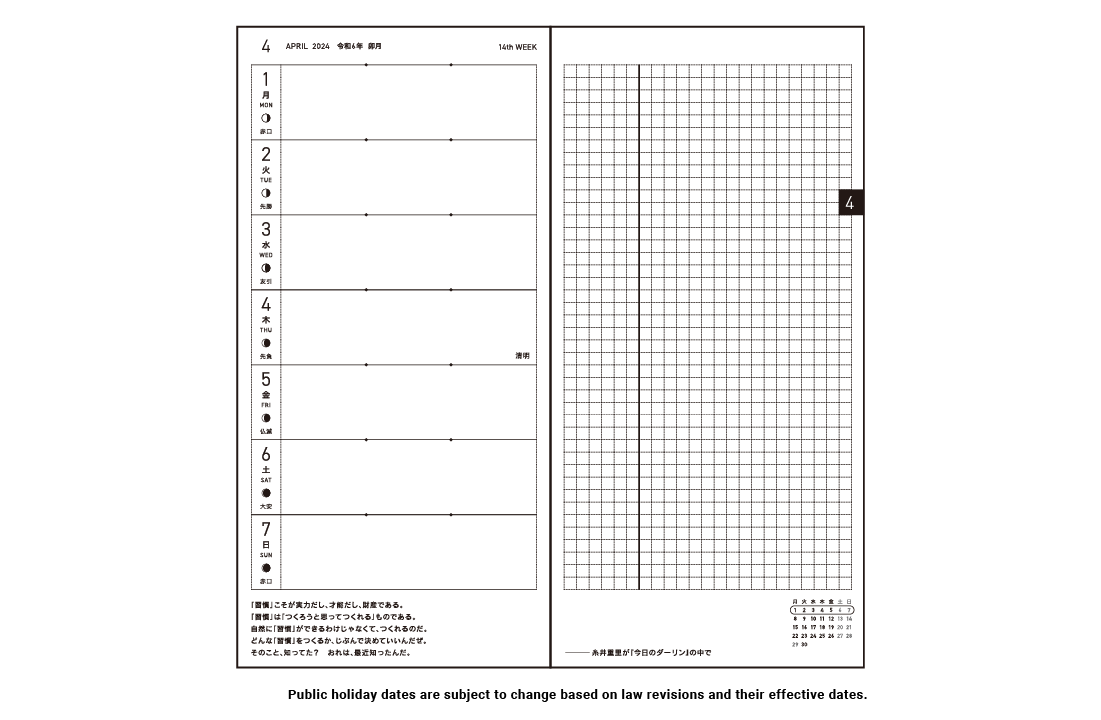Click the large day number 3 for Wednesday
The image size is (1101, 720).
click(266, 230)
